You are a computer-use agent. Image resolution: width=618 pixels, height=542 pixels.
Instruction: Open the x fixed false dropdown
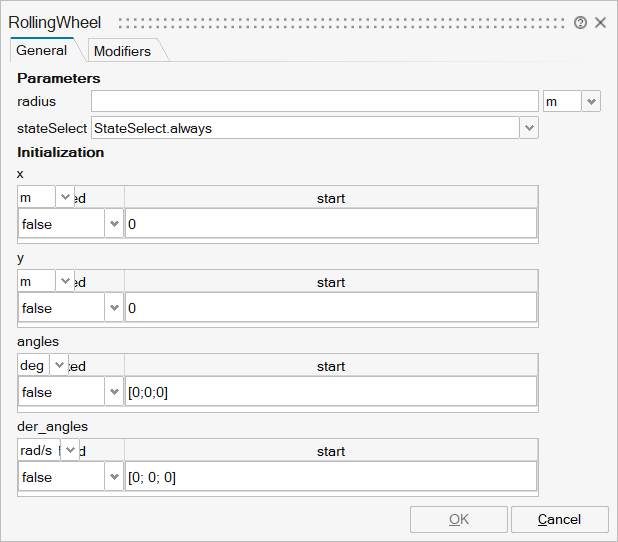[113, 224]
